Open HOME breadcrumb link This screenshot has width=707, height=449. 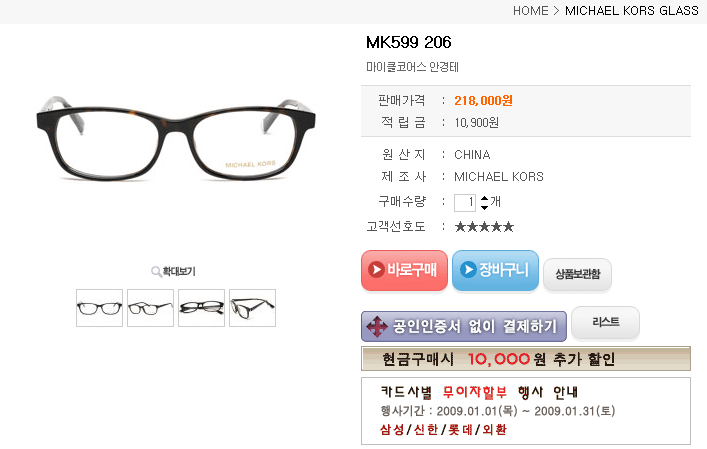click(531, 11)
